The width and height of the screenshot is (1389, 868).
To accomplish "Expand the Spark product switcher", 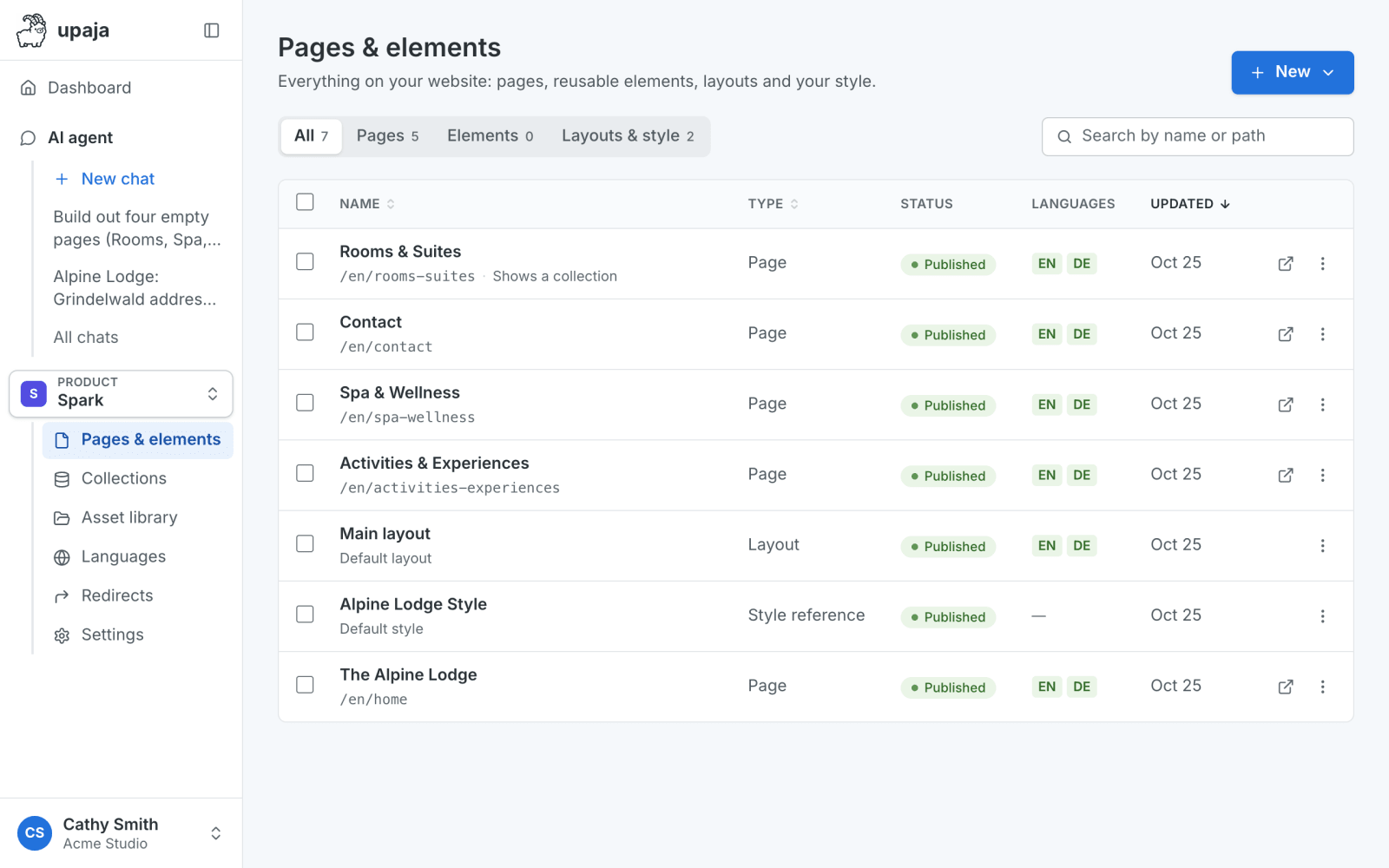I will click(121, 394).
